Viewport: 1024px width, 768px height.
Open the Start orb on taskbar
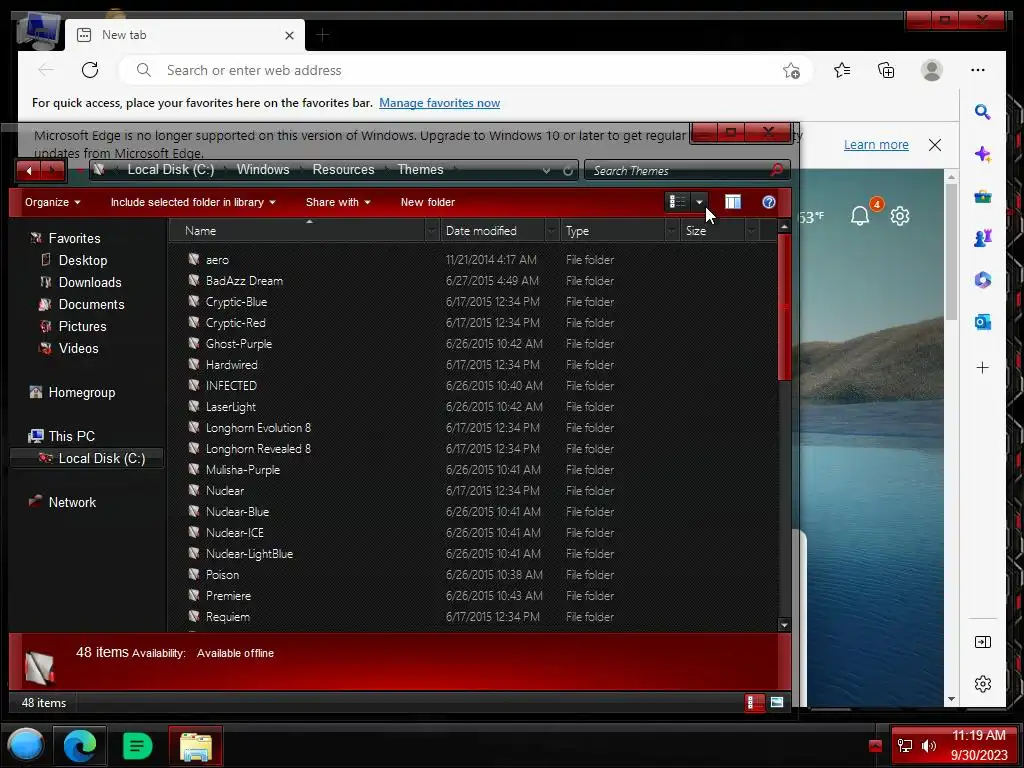coord(26,746)
